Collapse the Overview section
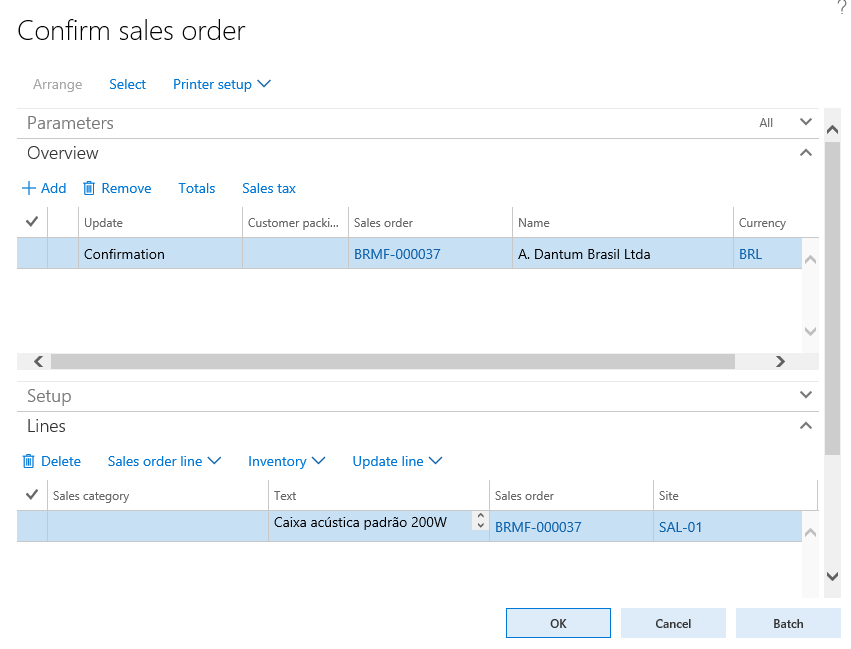 806,153
